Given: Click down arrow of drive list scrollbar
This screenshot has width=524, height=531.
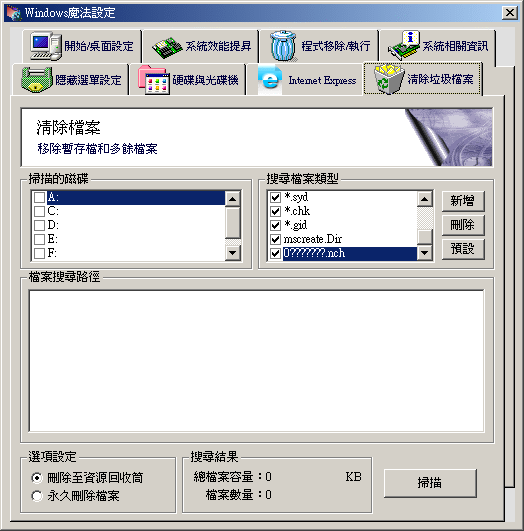Looking at the screenshot, I should click(x=233, y=253).
